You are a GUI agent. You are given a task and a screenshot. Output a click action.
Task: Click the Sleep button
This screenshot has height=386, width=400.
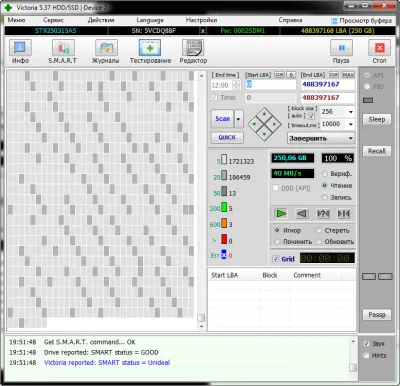click(377, 119)
